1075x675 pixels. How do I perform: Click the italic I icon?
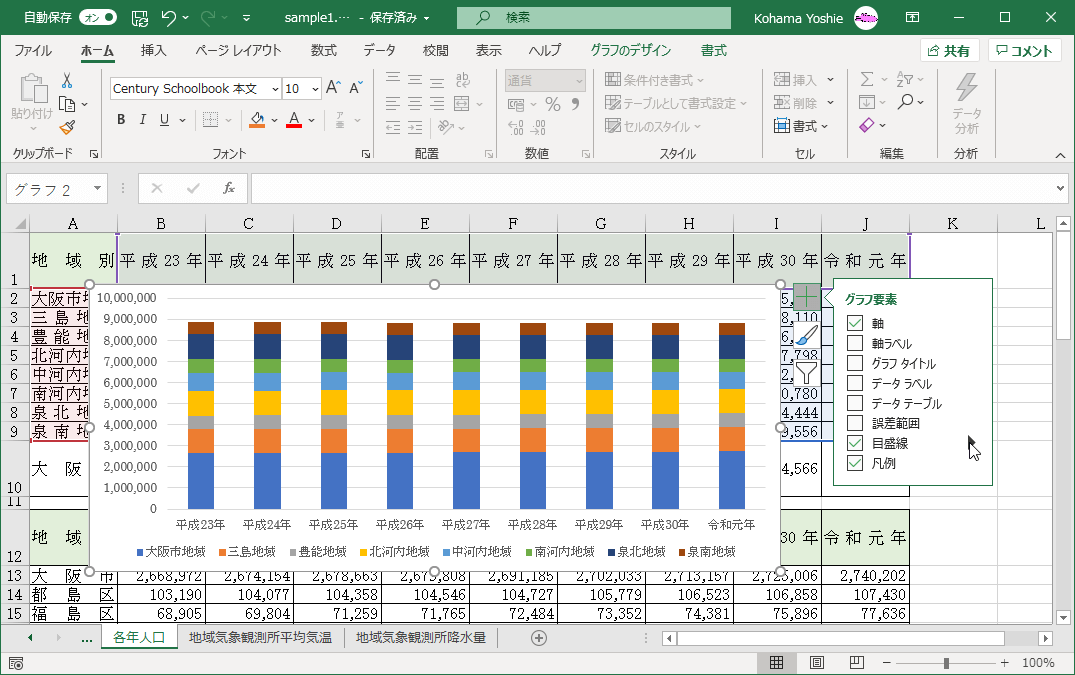tap(144, 120)
